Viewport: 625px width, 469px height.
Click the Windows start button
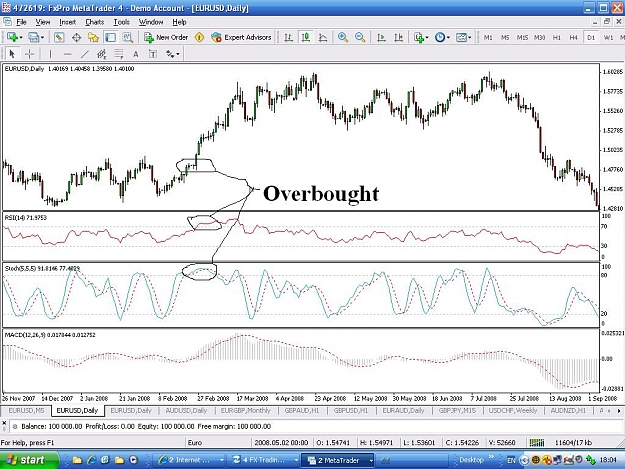29,460
